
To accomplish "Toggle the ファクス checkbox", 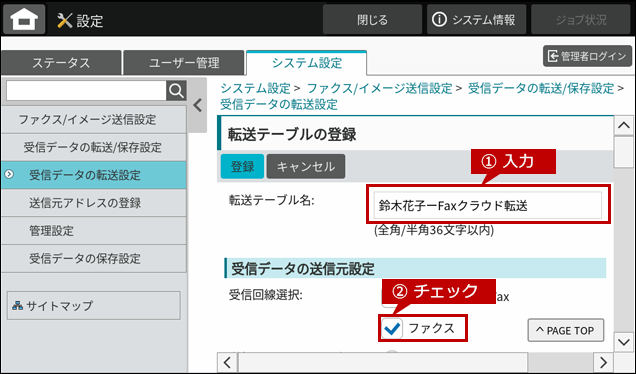I will click(x=392, y=328).
